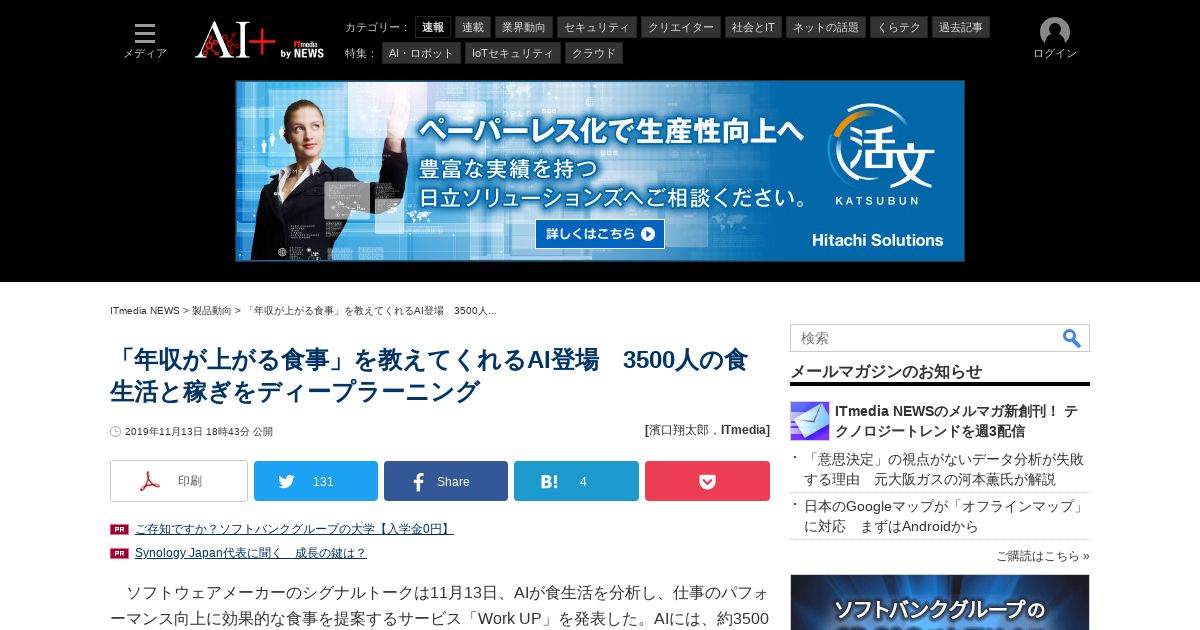
Task: Open the 過去記事 archive tab
Action: click(961, 27)
